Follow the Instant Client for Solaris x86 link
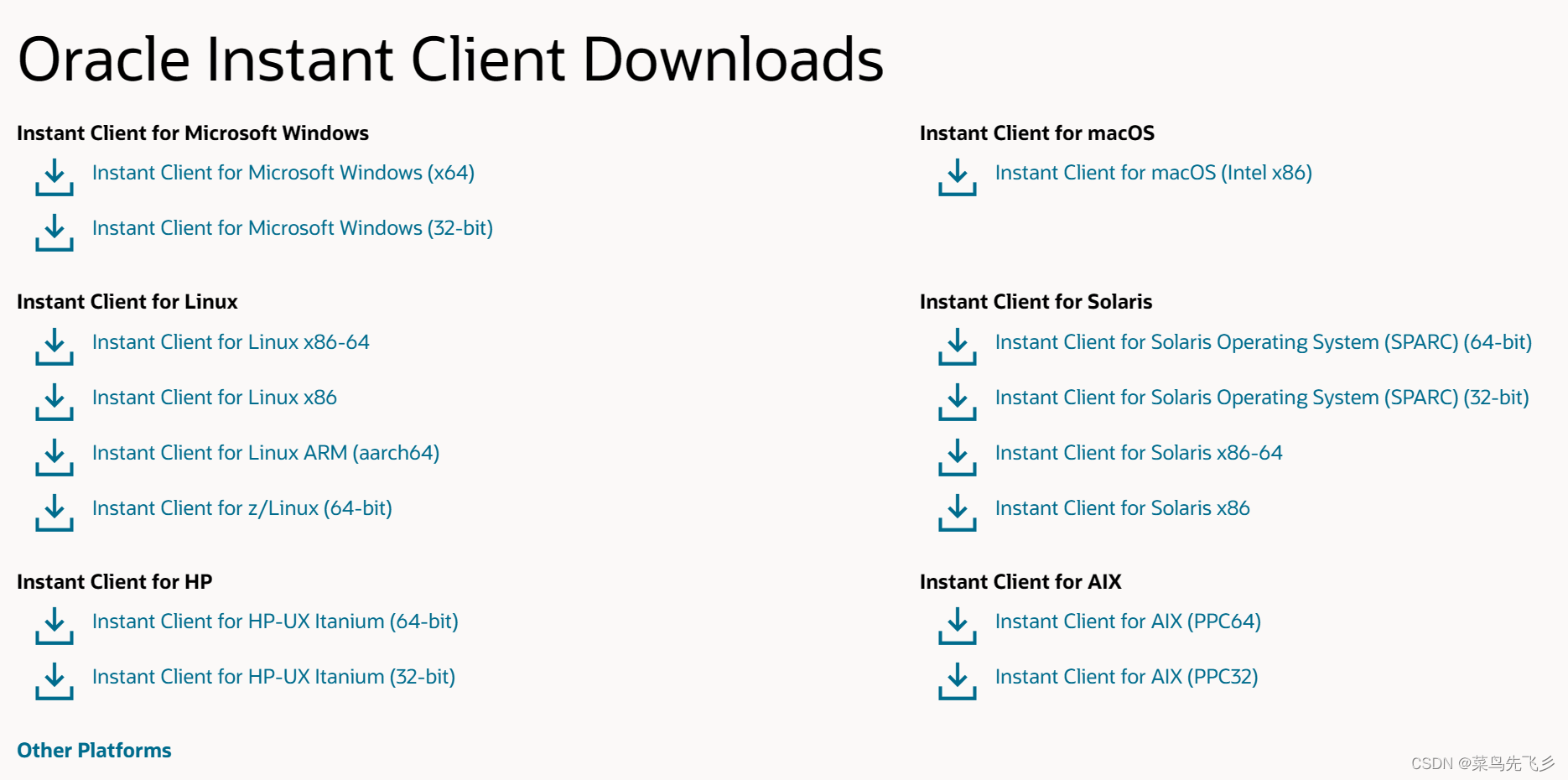The height and width of the screenshot is (780, 1568). coord(1123,508)
